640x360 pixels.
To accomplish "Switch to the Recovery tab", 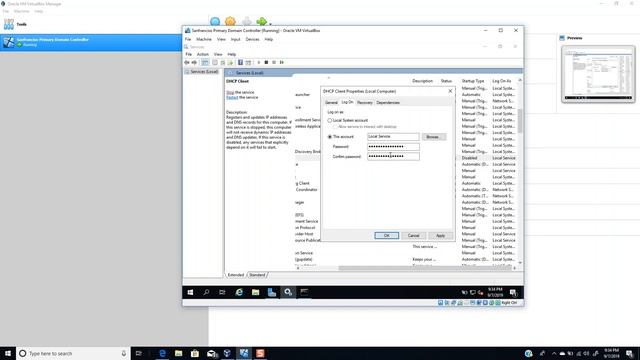I will [365, 102].
